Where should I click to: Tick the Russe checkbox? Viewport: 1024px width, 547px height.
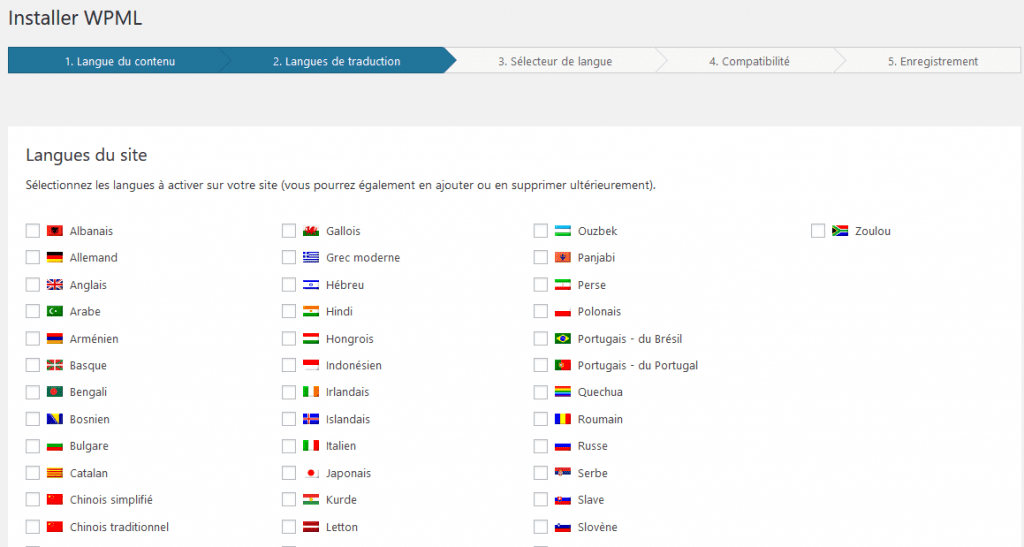[x=541, y=446]
